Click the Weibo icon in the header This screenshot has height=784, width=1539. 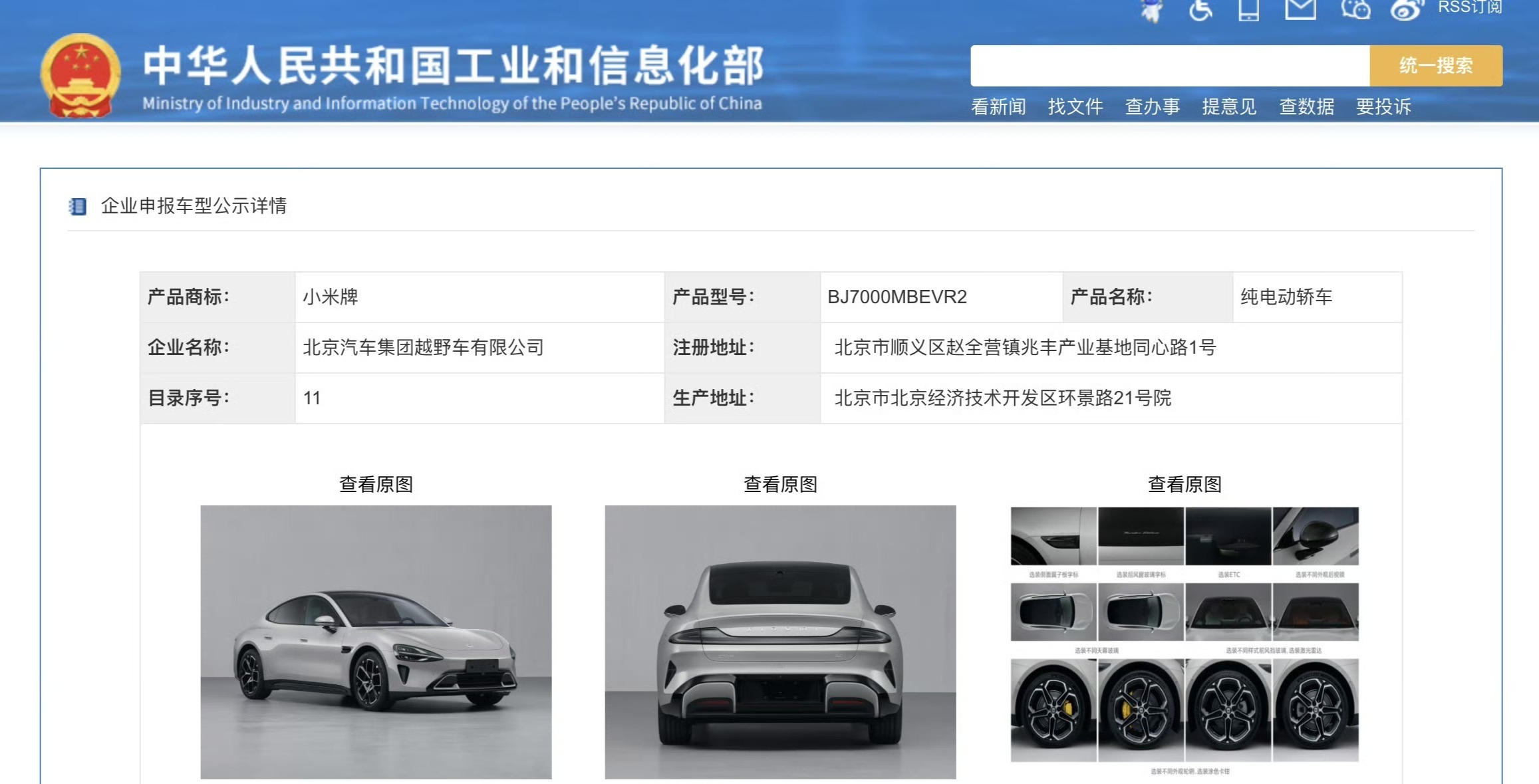[1406, 10]
